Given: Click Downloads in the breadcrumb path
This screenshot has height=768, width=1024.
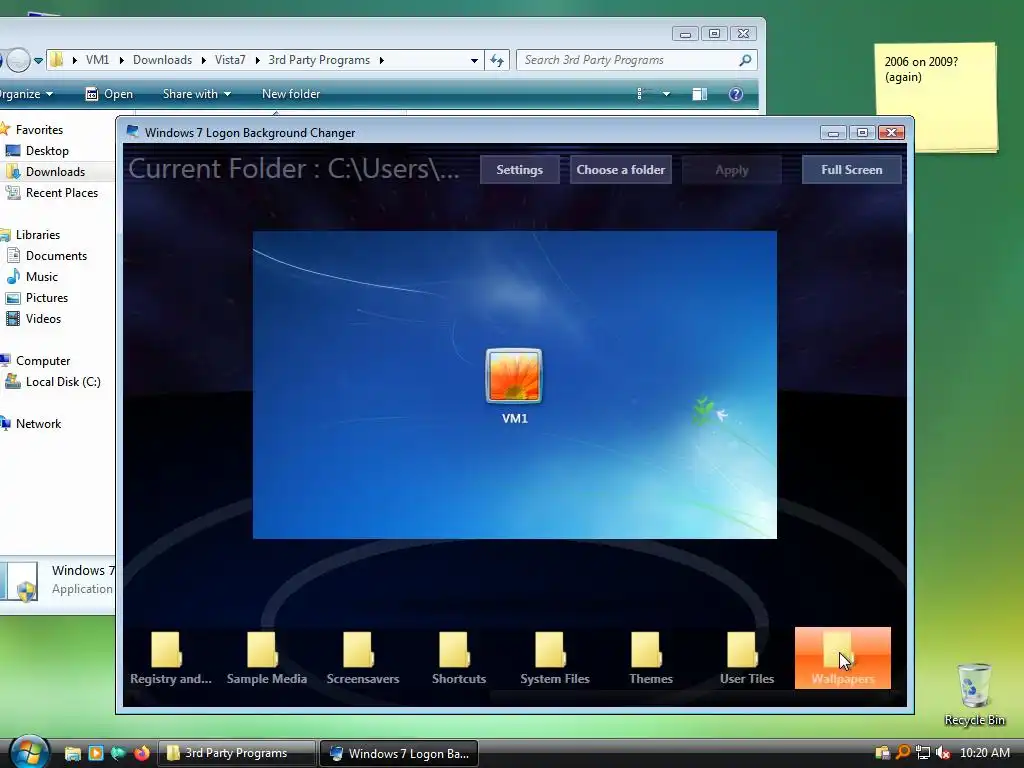Looking at the screenshot, I should tap(162, 60).
